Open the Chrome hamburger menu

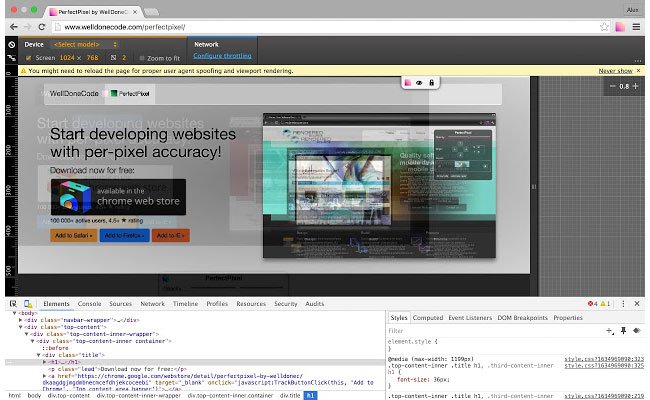coord(636,27)
